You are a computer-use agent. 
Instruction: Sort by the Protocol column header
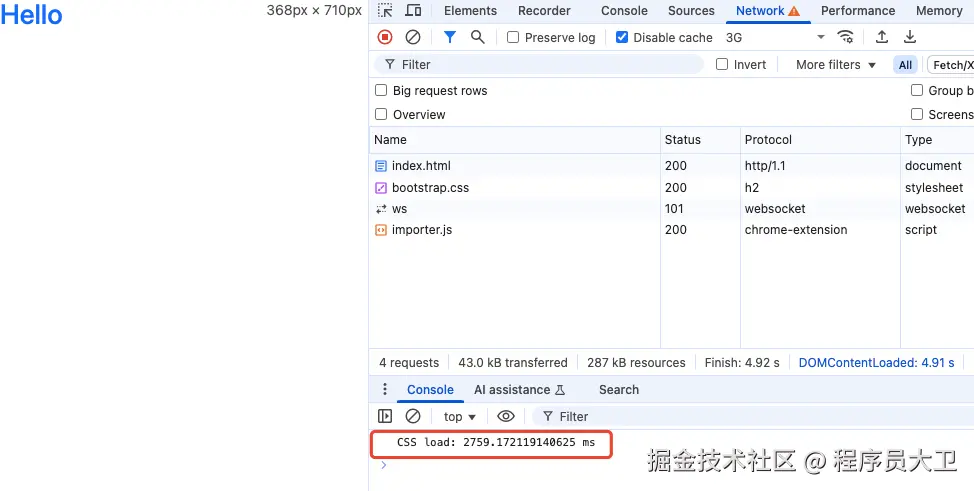tap(820, 140)
